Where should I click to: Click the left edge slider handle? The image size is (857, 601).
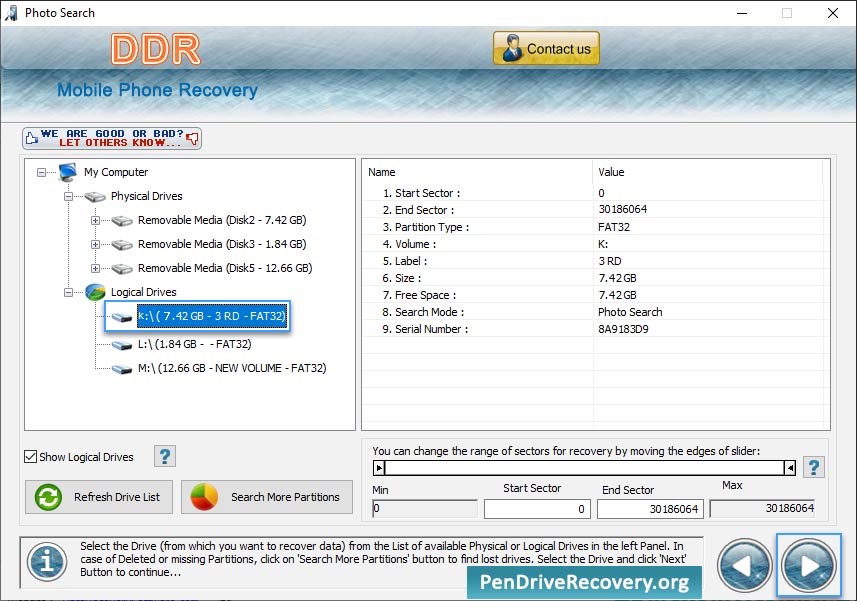(379, 468)
